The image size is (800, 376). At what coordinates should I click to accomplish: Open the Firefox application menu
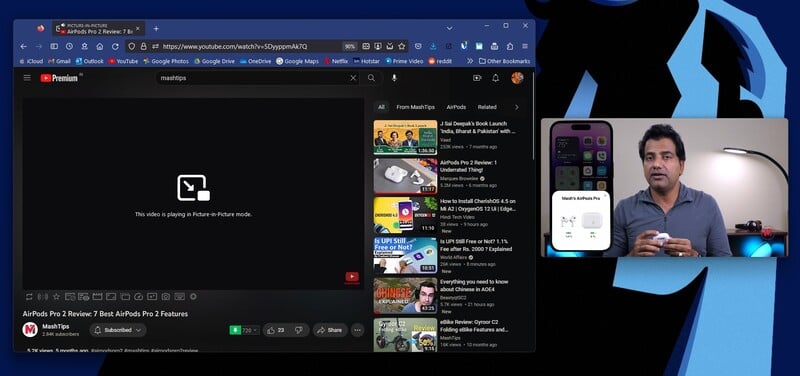tap(525, 46)
